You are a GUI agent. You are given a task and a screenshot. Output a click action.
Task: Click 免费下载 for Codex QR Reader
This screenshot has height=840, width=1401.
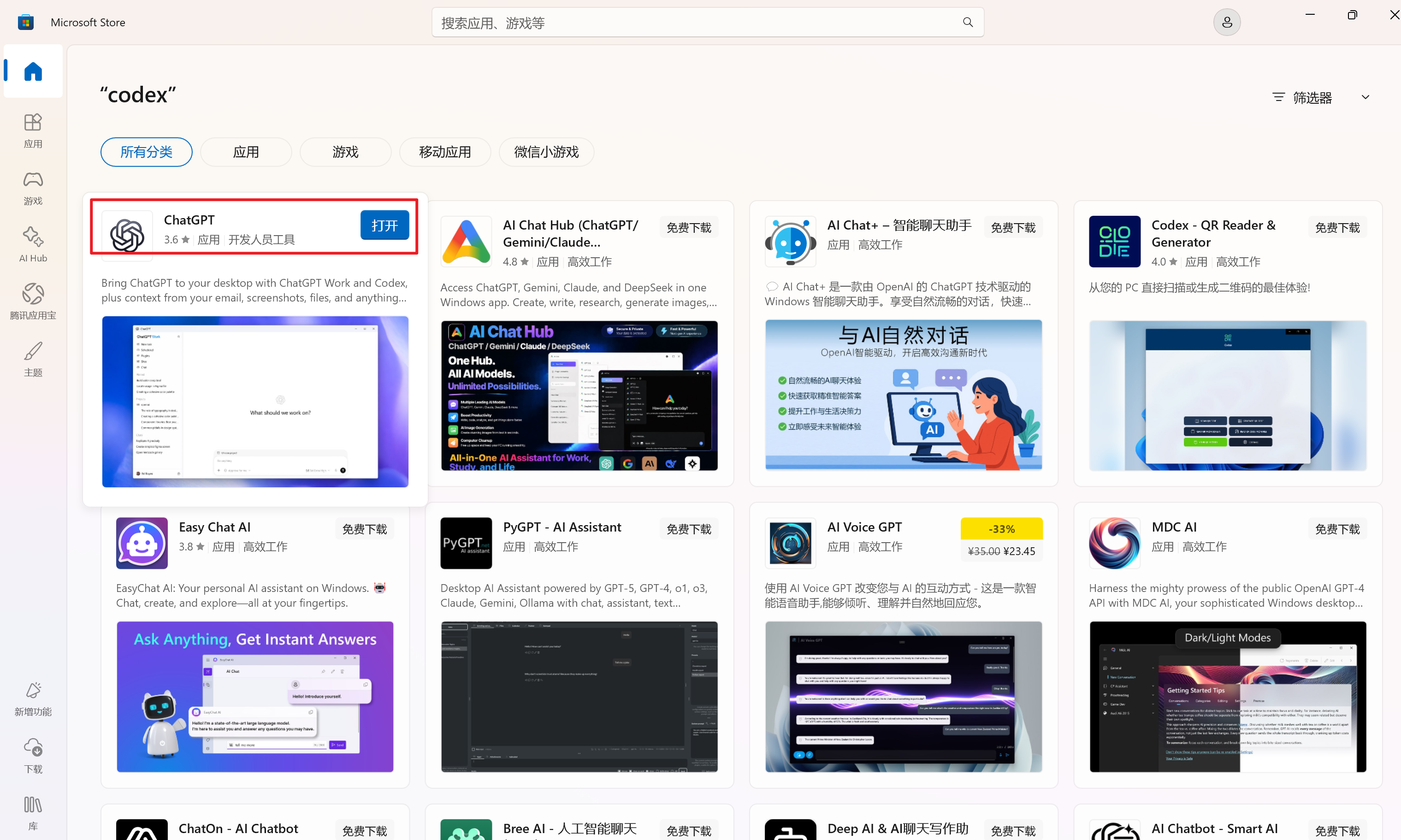tap(1337, 228)
